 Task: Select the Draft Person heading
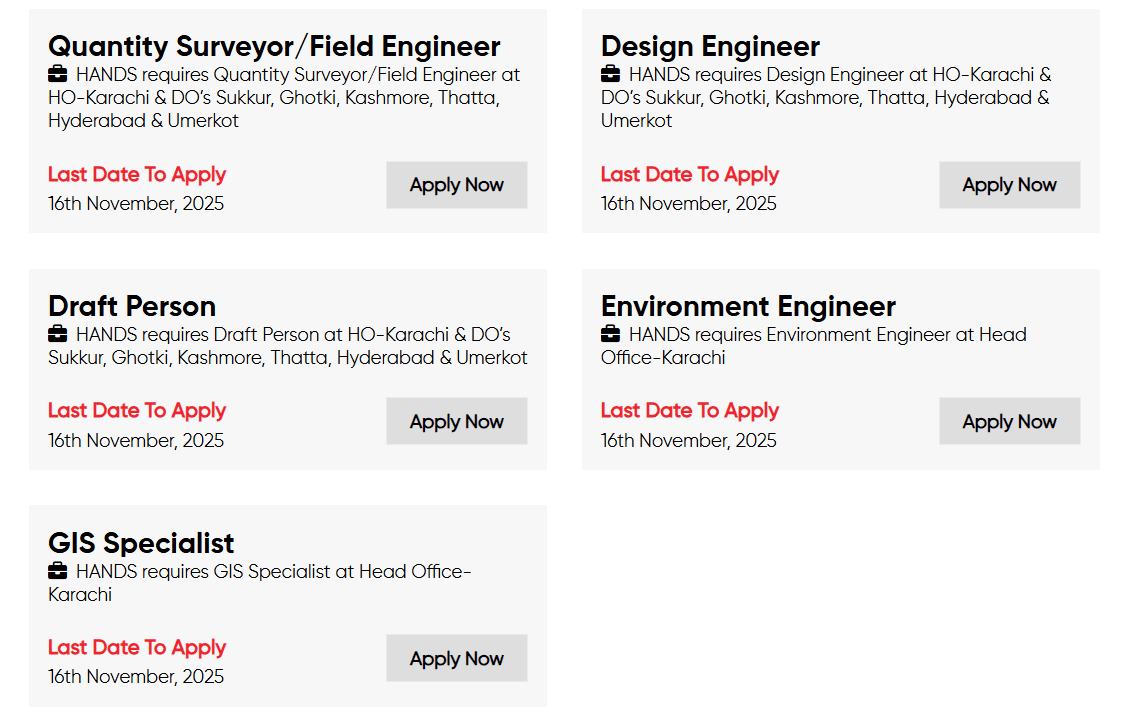point(132,306)
